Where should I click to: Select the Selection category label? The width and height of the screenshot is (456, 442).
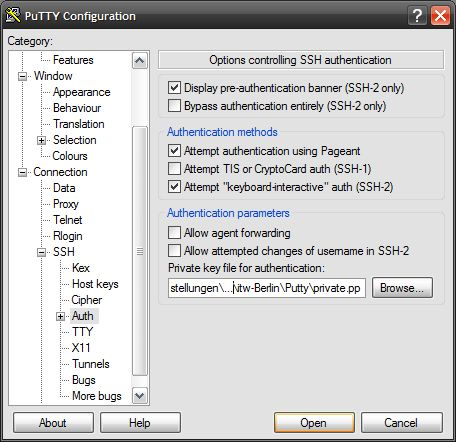(x=74, y=140)
